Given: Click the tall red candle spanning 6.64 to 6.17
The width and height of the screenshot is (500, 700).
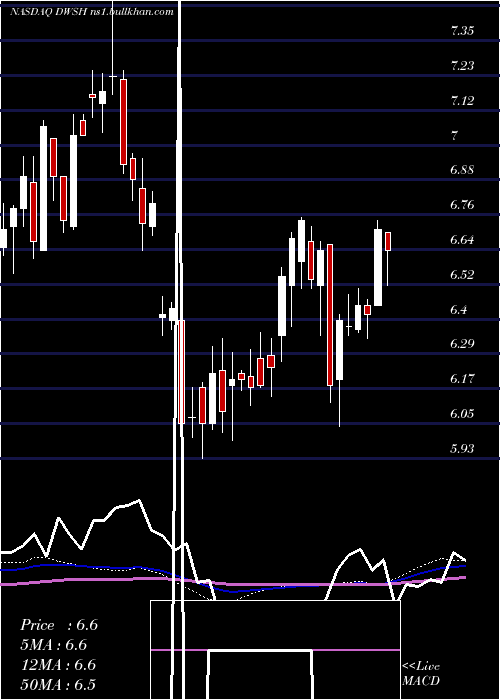Looking at the screenshot, I should (x=330, y=315).
